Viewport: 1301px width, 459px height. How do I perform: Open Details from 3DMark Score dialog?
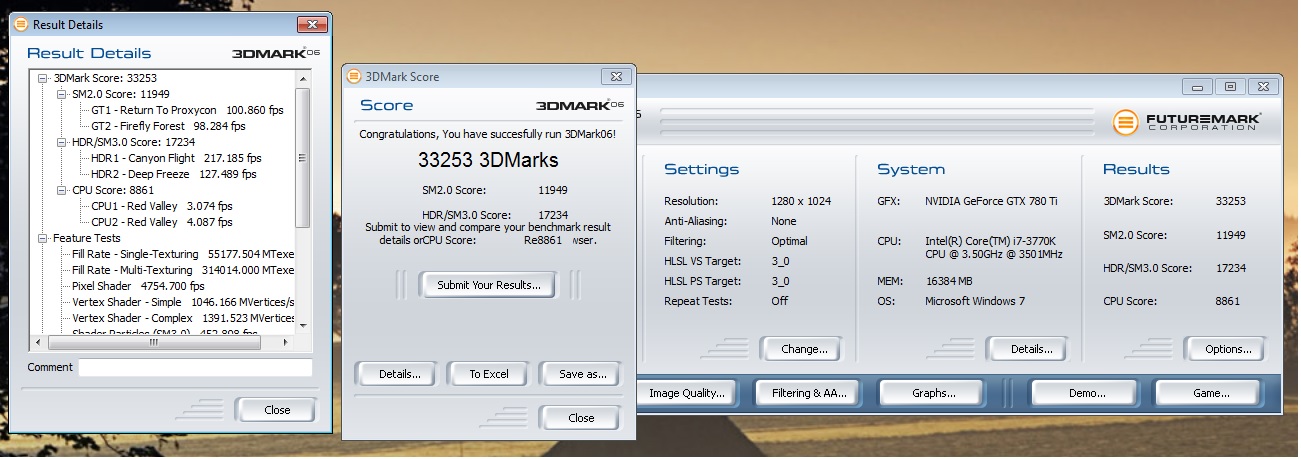pyautogui.click(x=398, y=374)
